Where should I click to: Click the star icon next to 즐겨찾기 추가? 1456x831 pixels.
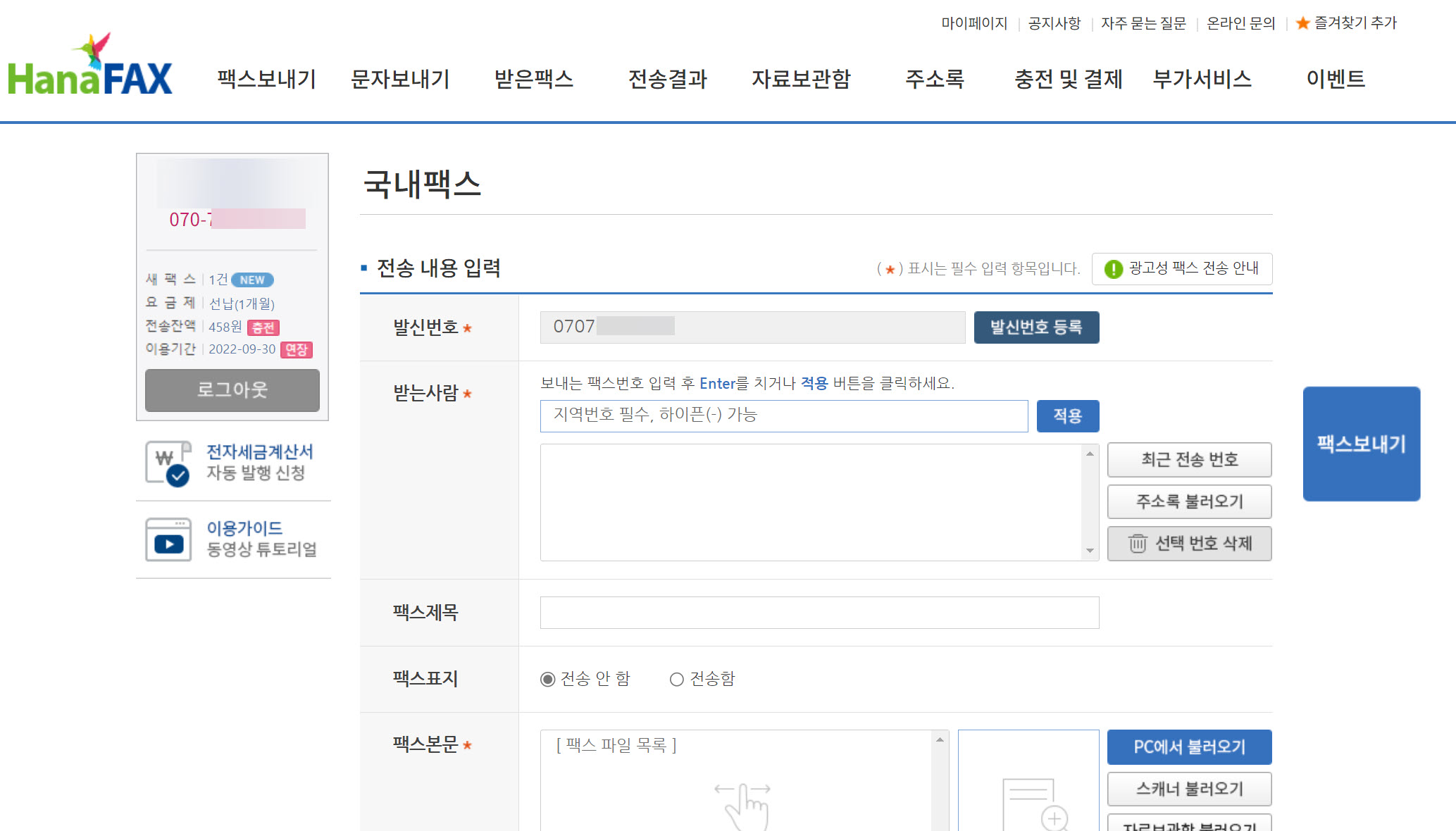click(1302, 23)
